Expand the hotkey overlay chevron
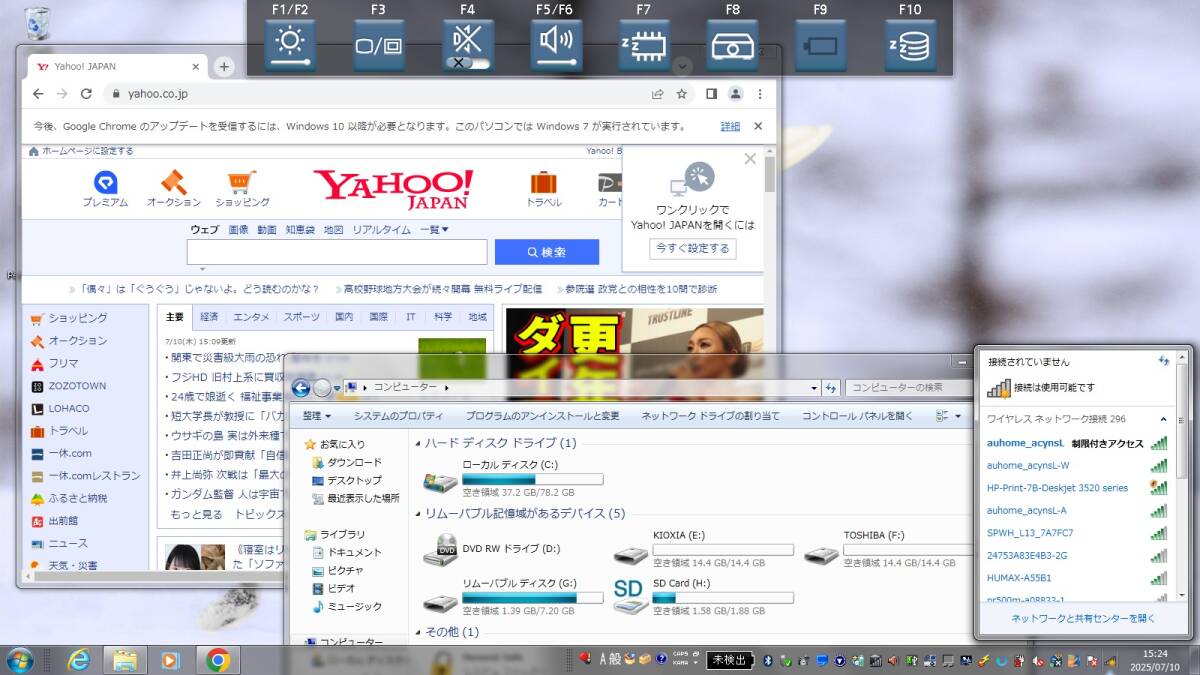 pyautogui.click(x=682, y=66)
